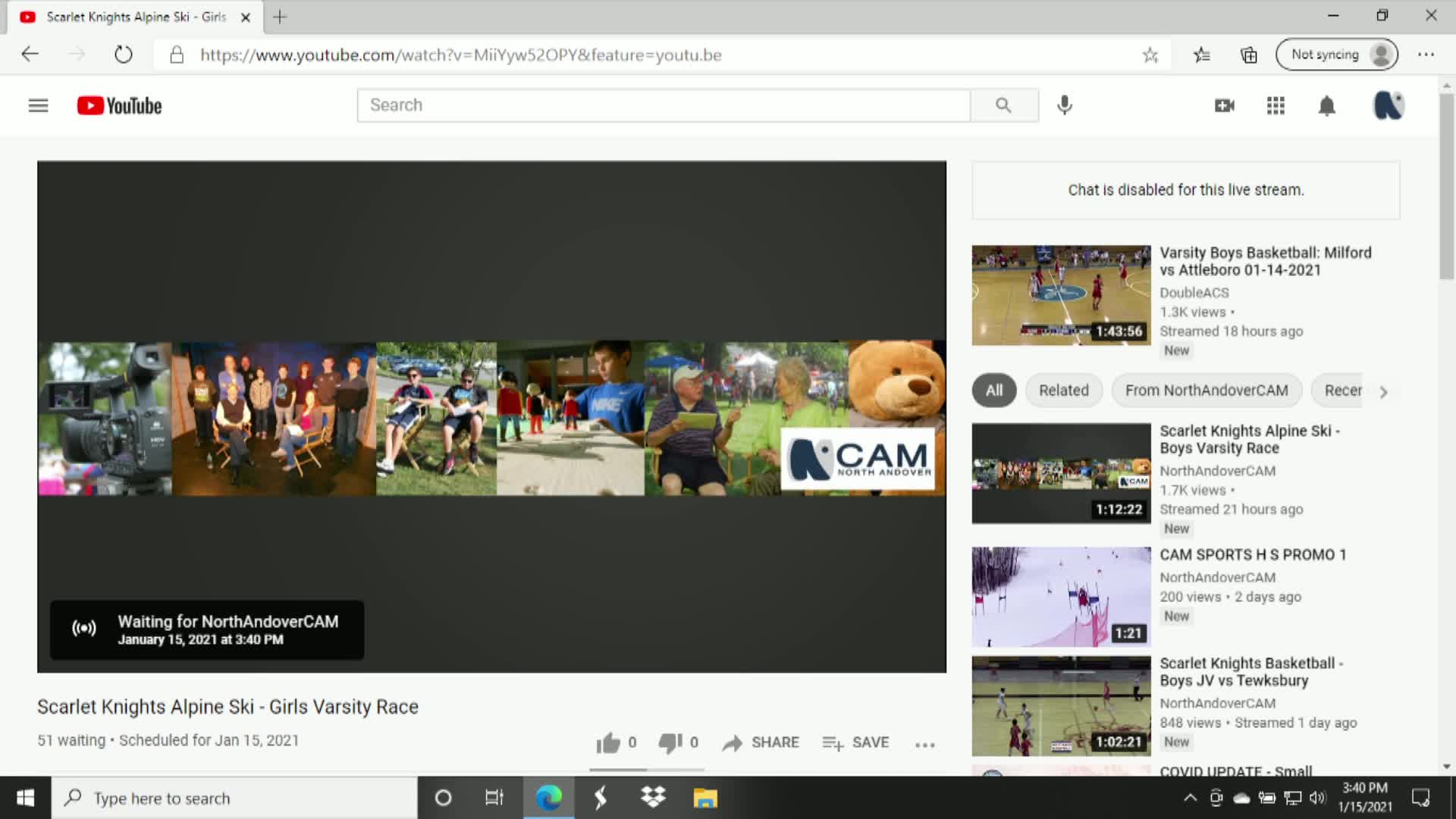Open Scarlet Knights Basketball Boys JV vs Tewksbury
The width and height of the screenshot is (1456, 819).
pyautogui.click(x=1250, y=672)
